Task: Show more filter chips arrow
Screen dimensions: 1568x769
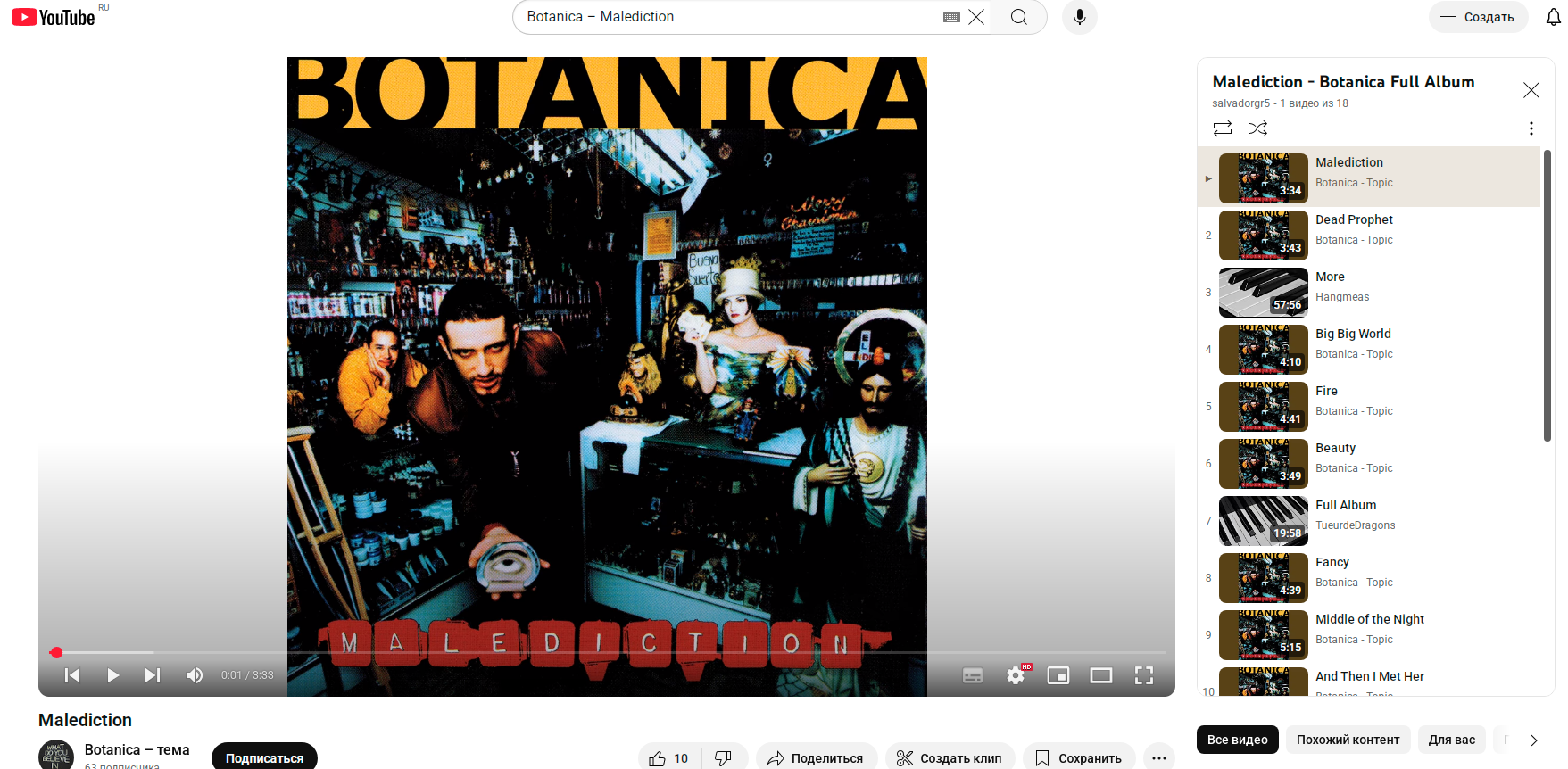Action: point(1533,740)
